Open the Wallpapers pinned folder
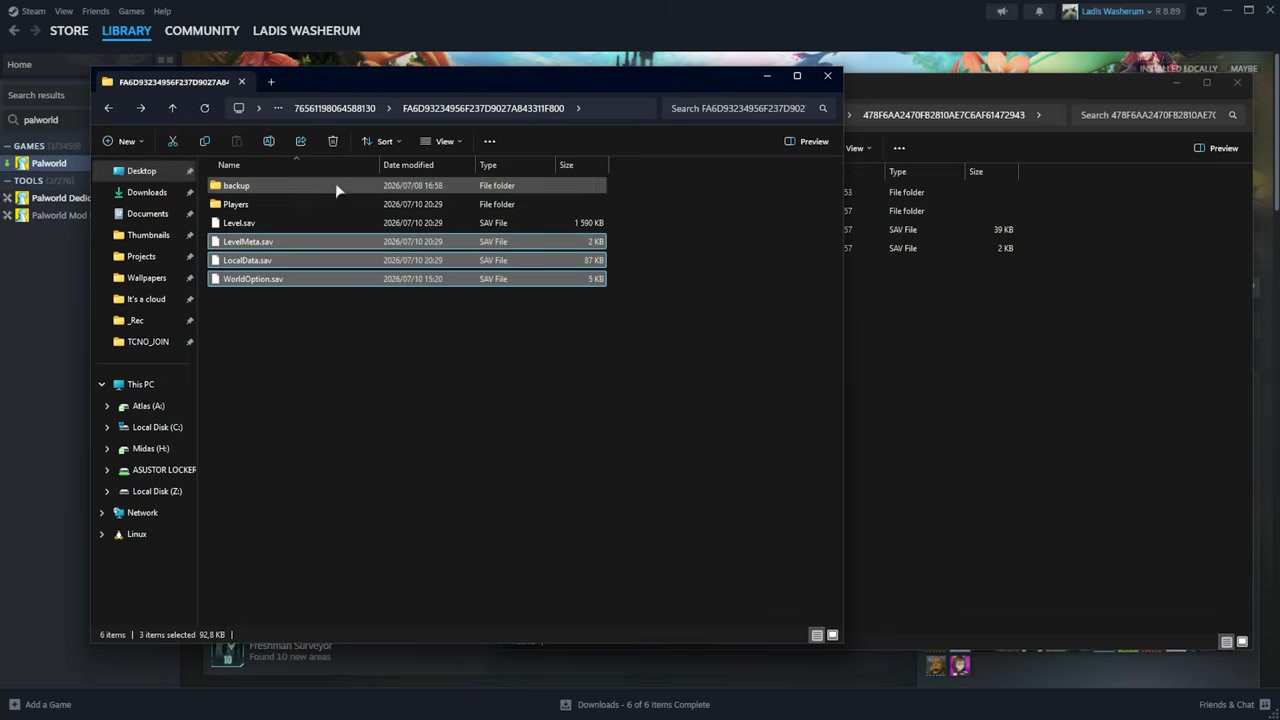 pos(146,277)
